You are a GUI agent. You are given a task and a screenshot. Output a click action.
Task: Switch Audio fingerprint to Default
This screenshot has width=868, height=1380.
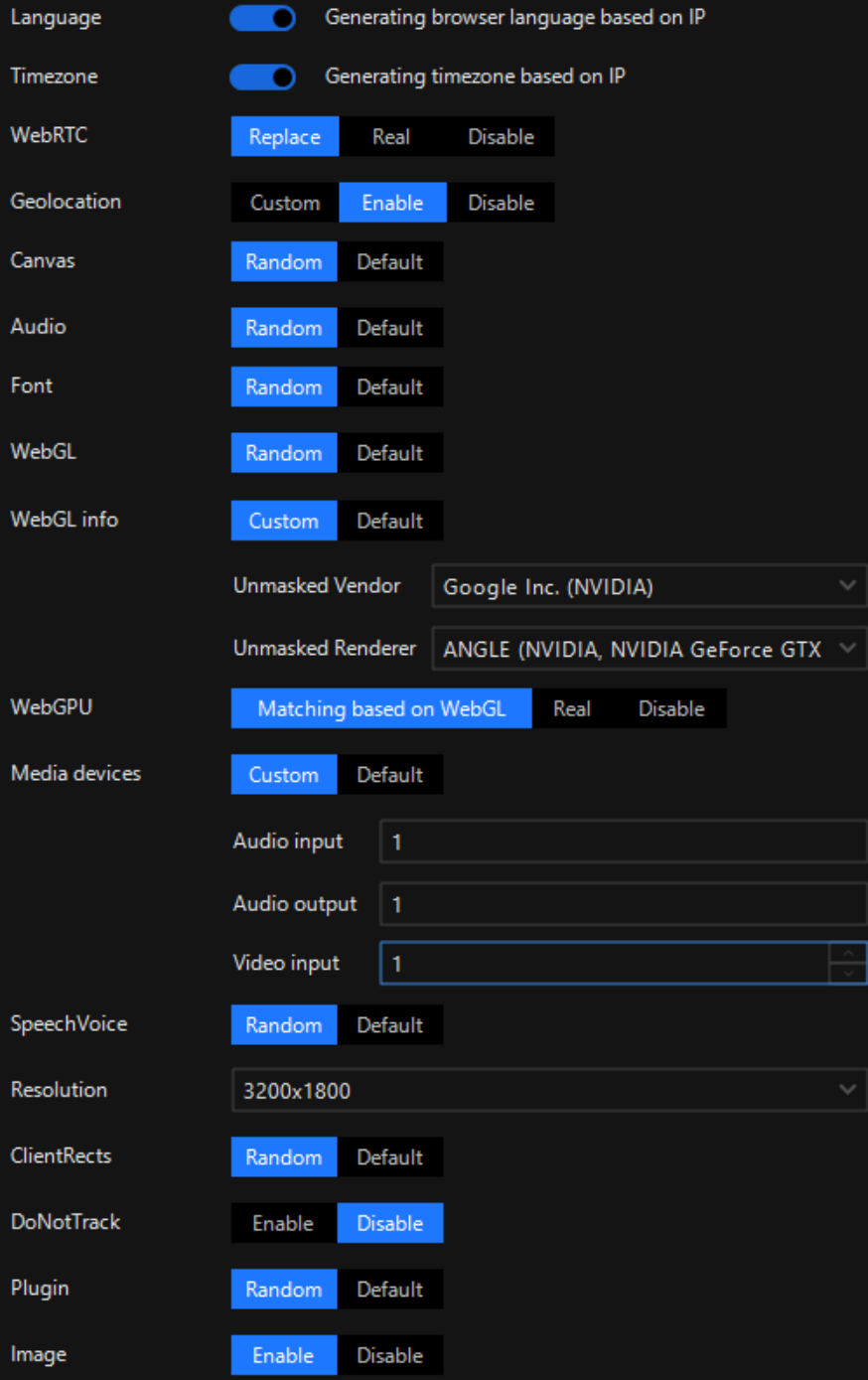[x=389, y=328]
